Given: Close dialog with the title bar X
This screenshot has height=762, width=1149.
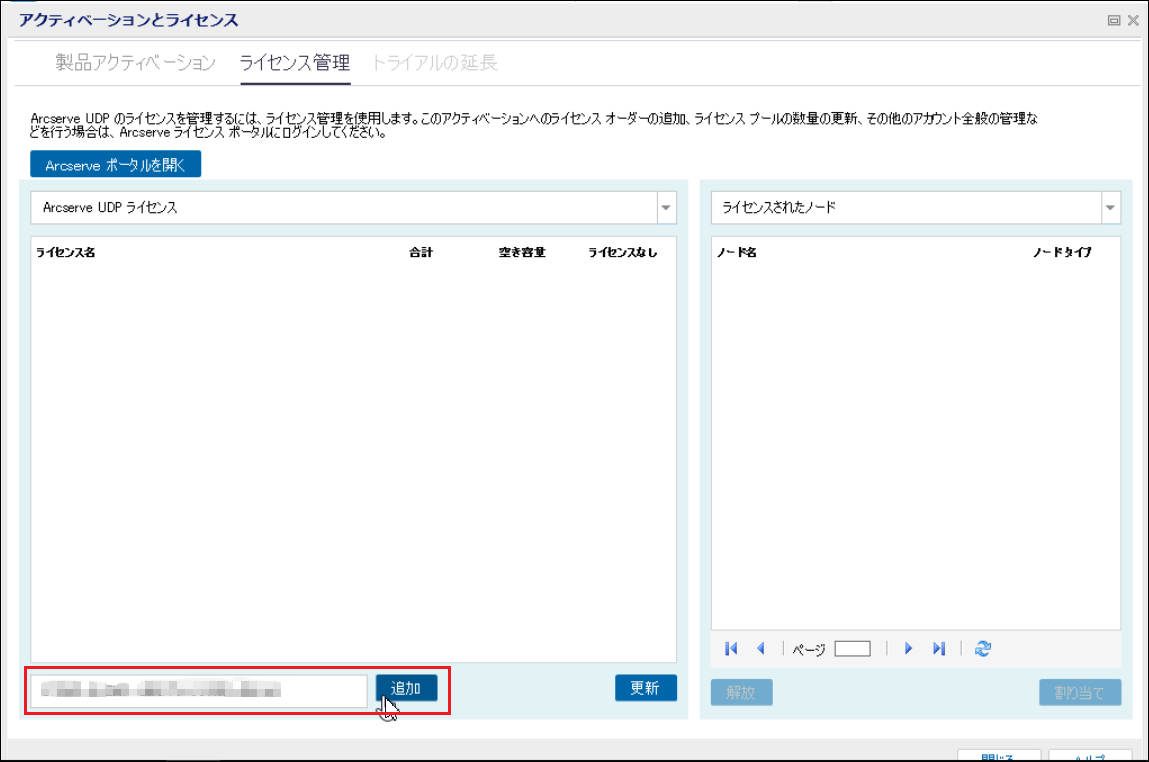Looking at the screenshot, I should point(1132,20).
